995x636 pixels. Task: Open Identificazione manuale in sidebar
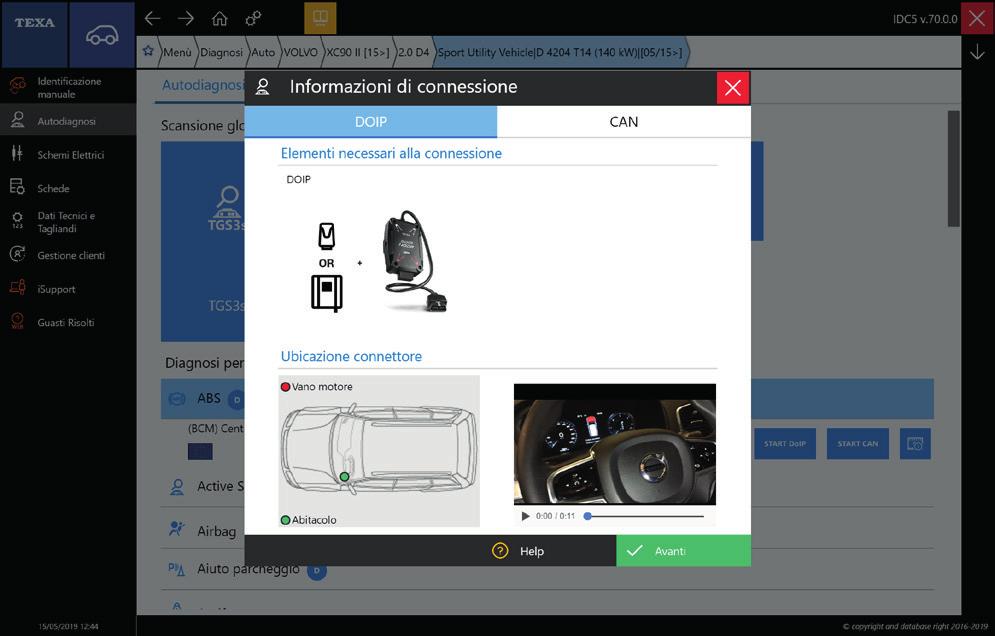68,88
